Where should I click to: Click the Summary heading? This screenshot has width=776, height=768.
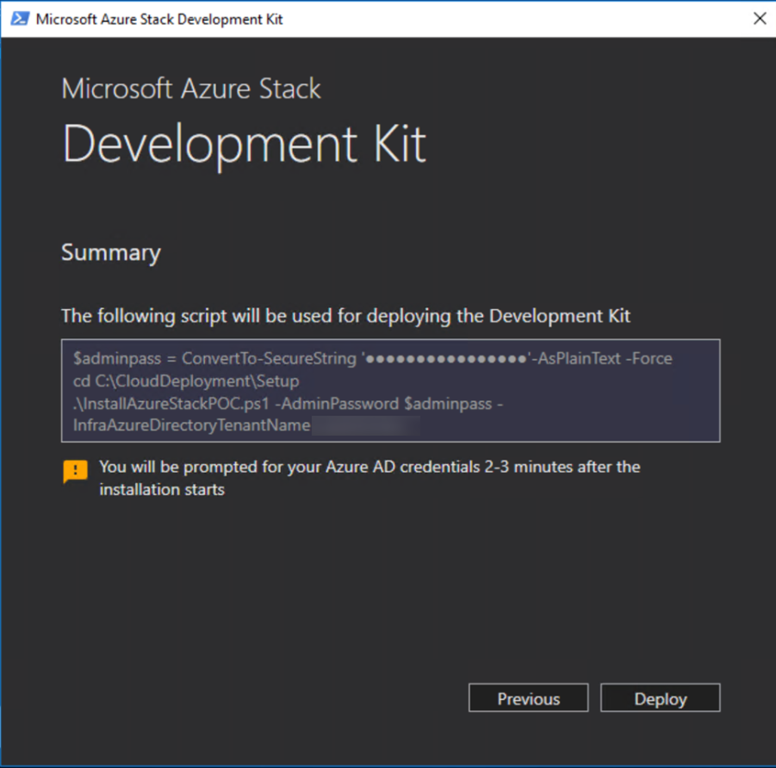(x=111, y=253)
